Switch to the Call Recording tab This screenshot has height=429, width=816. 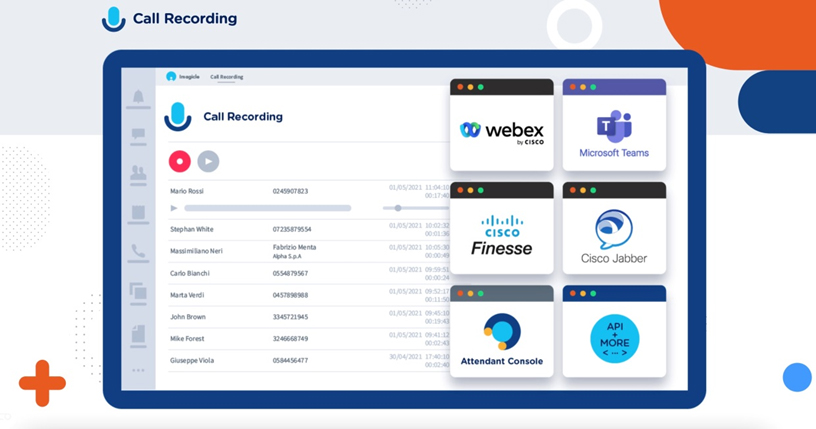pos(226,77)
